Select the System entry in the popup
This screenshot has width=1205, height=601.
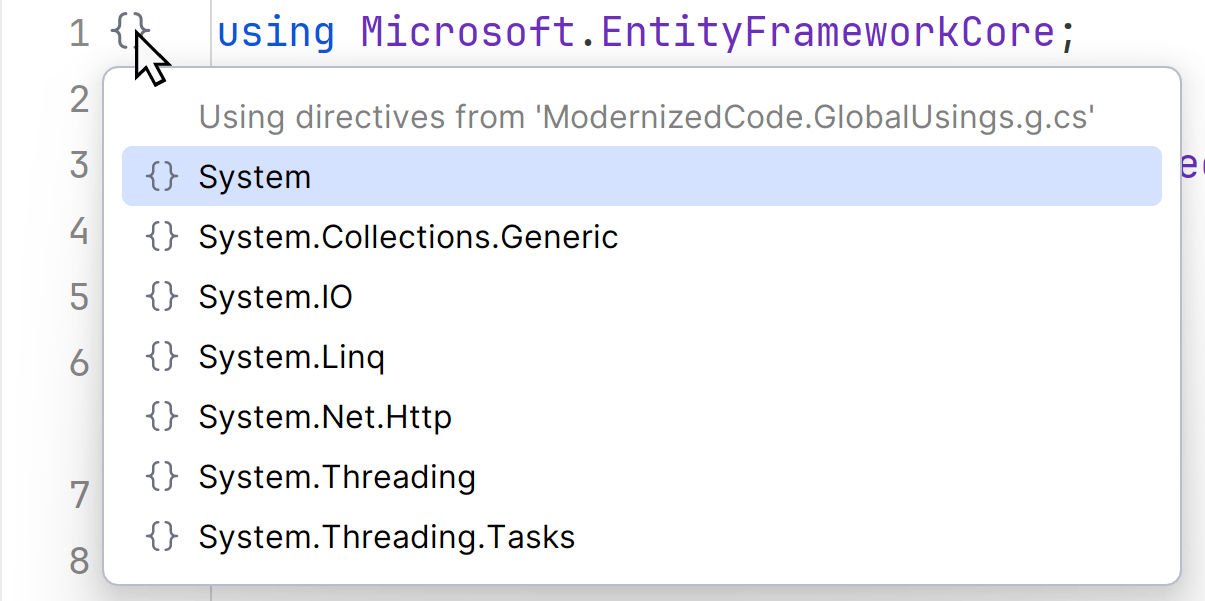tap(255, 177)
